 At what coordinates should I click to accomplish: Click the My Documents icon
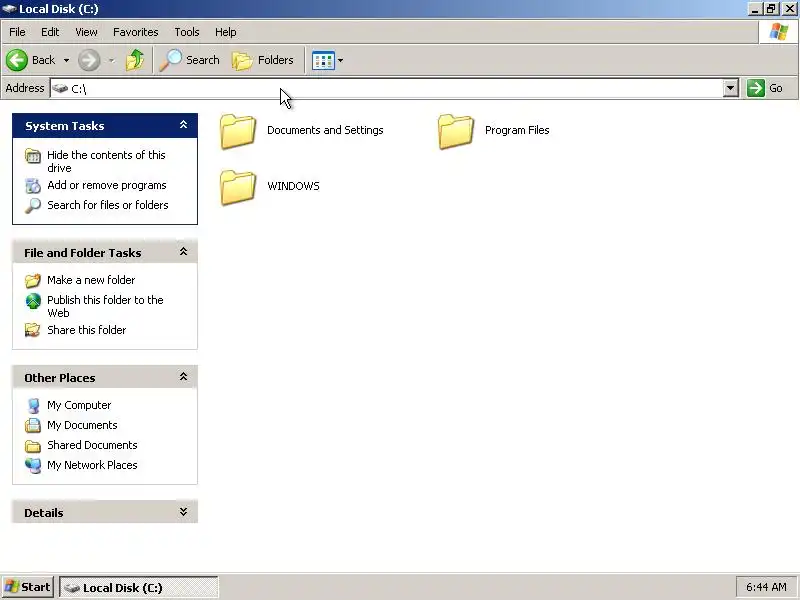point(33,426)
